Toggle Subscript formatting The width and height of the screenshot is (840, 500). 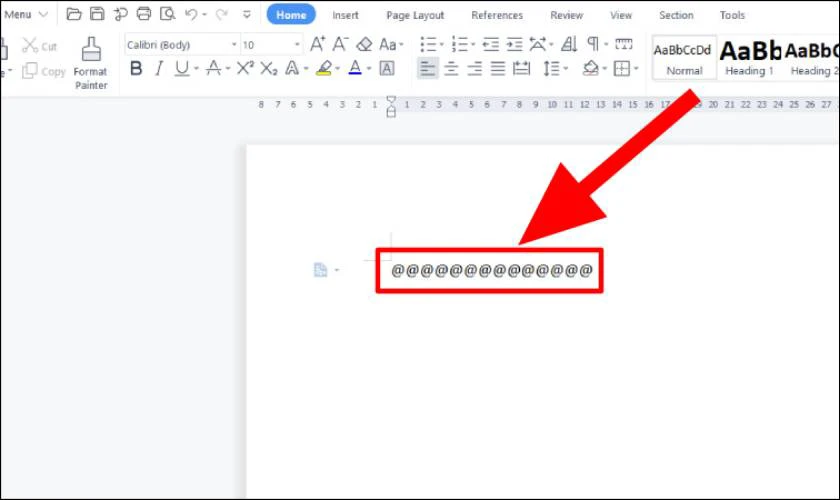click(x=268, y=68)
